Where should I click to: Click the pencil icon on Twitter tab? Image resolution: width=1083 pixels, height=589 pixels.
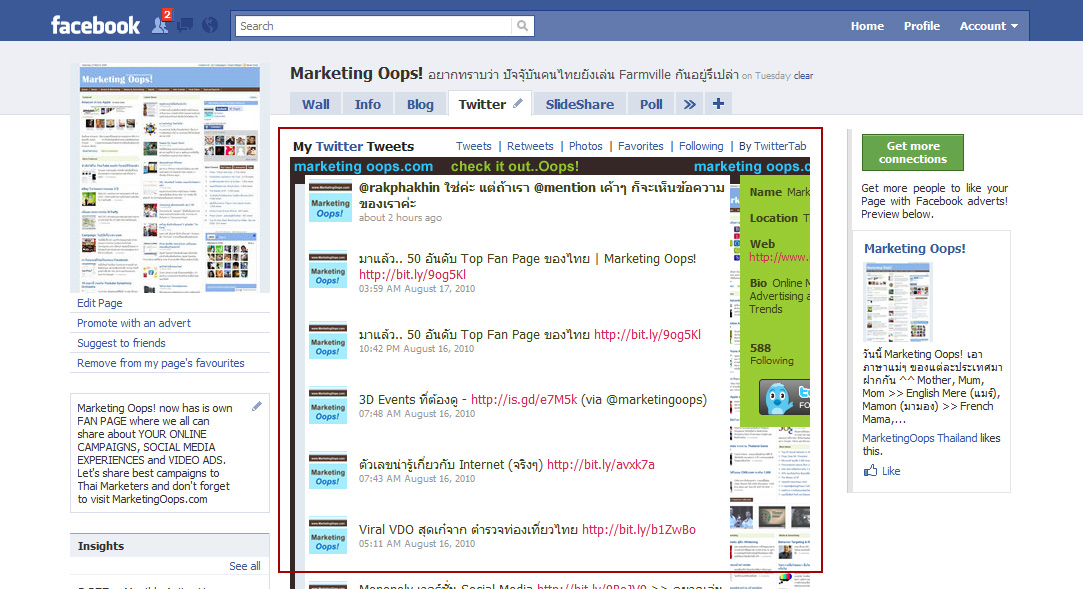point(518,104)
